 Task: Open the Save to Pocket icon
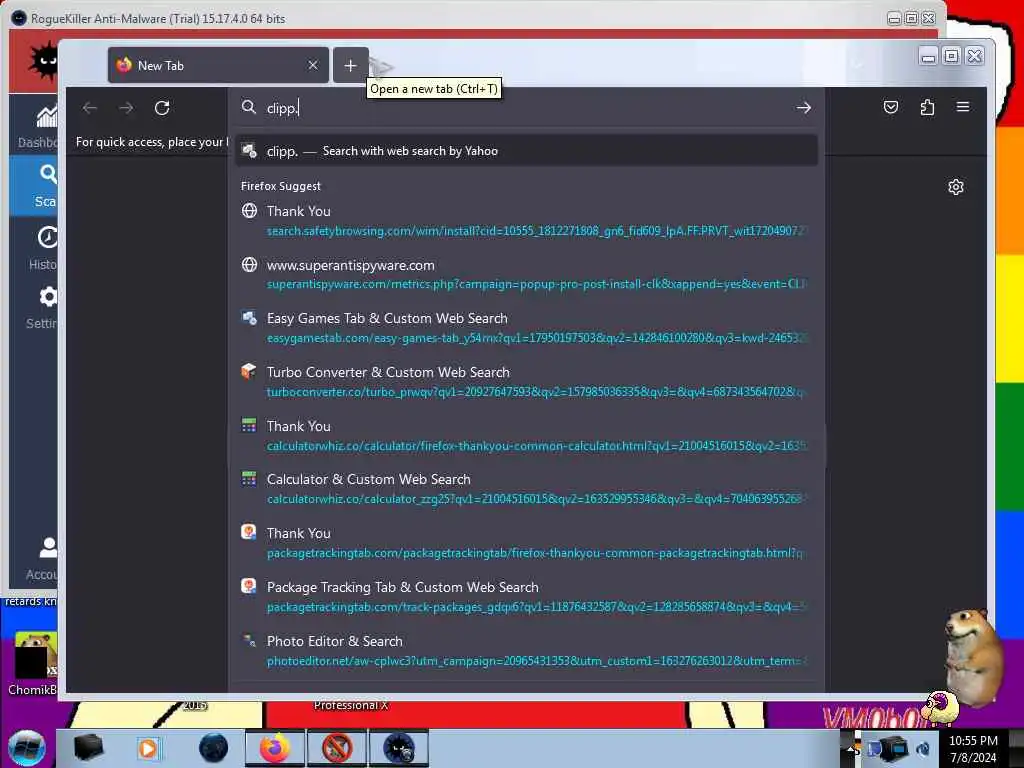pyautogui.click(x=891, y=107)
